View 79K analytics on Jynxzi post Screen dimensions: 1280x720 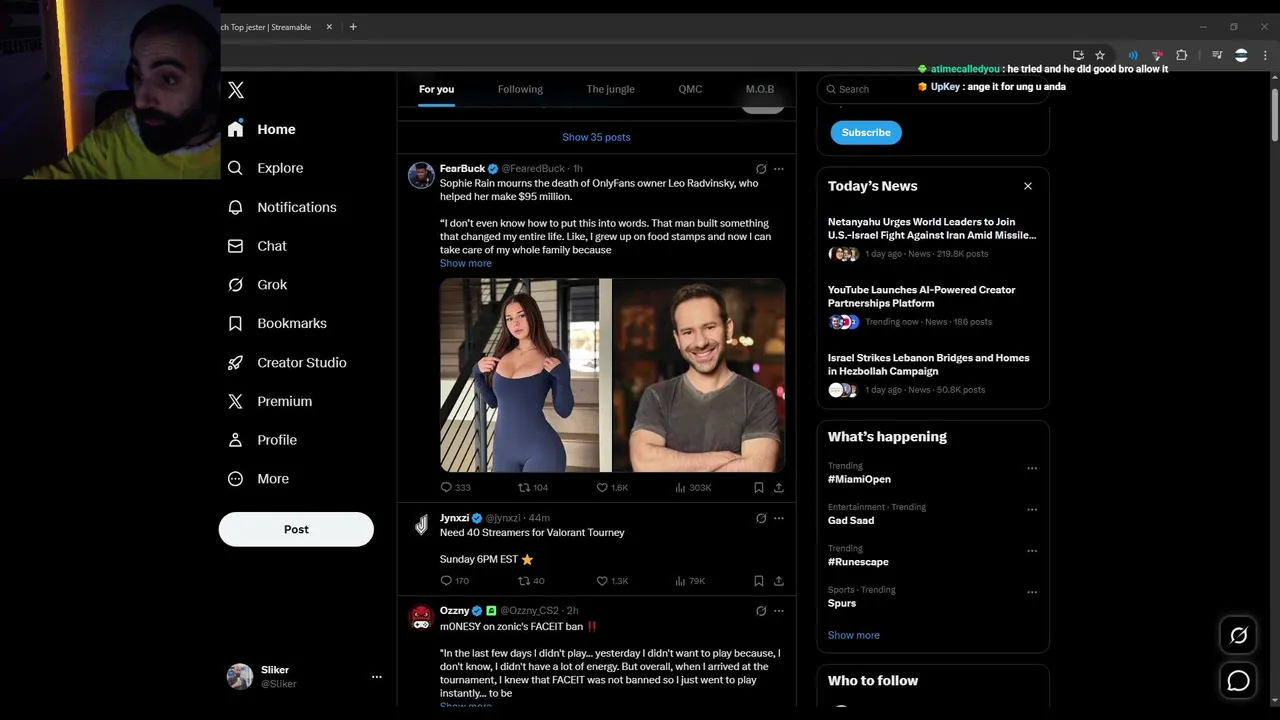pyautogui.click(x=690, y=581)
